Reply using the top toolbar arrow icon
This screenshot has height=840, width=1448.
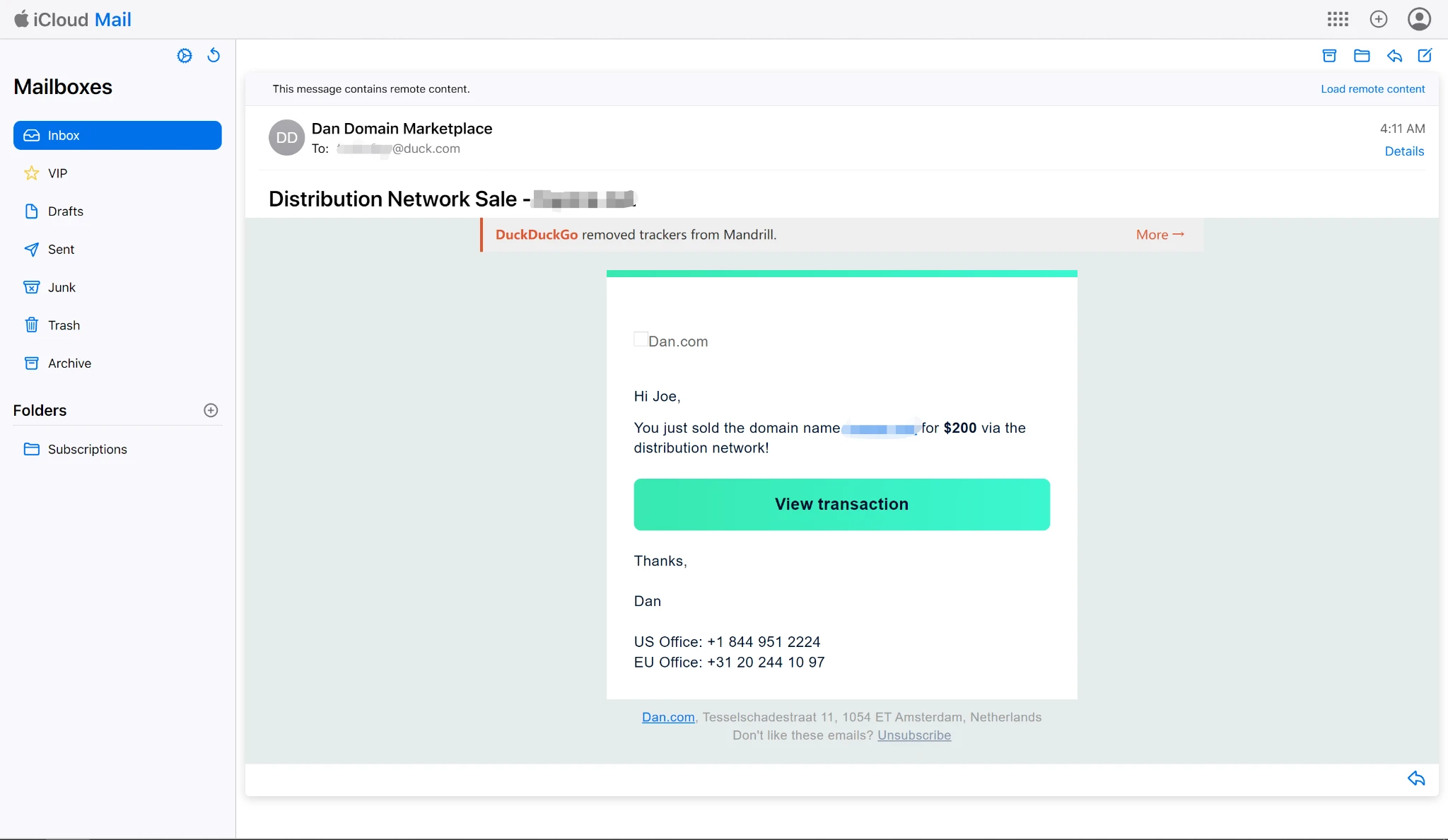tap(1394, 56)
